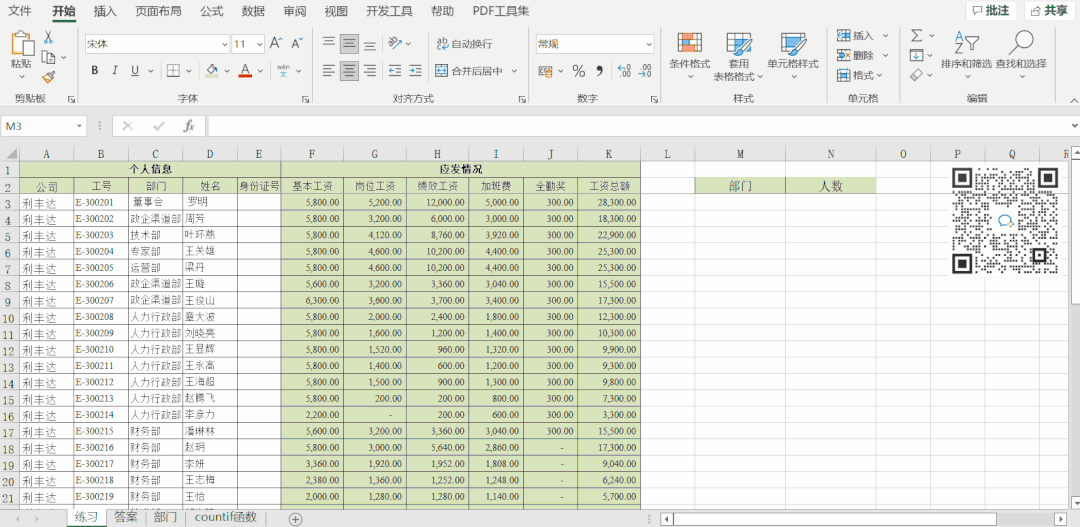Image resolution: width=1080 pixels, height=527 pixels.
Task: Click the 共享 share button
Action: click(x=1046, y=11)
